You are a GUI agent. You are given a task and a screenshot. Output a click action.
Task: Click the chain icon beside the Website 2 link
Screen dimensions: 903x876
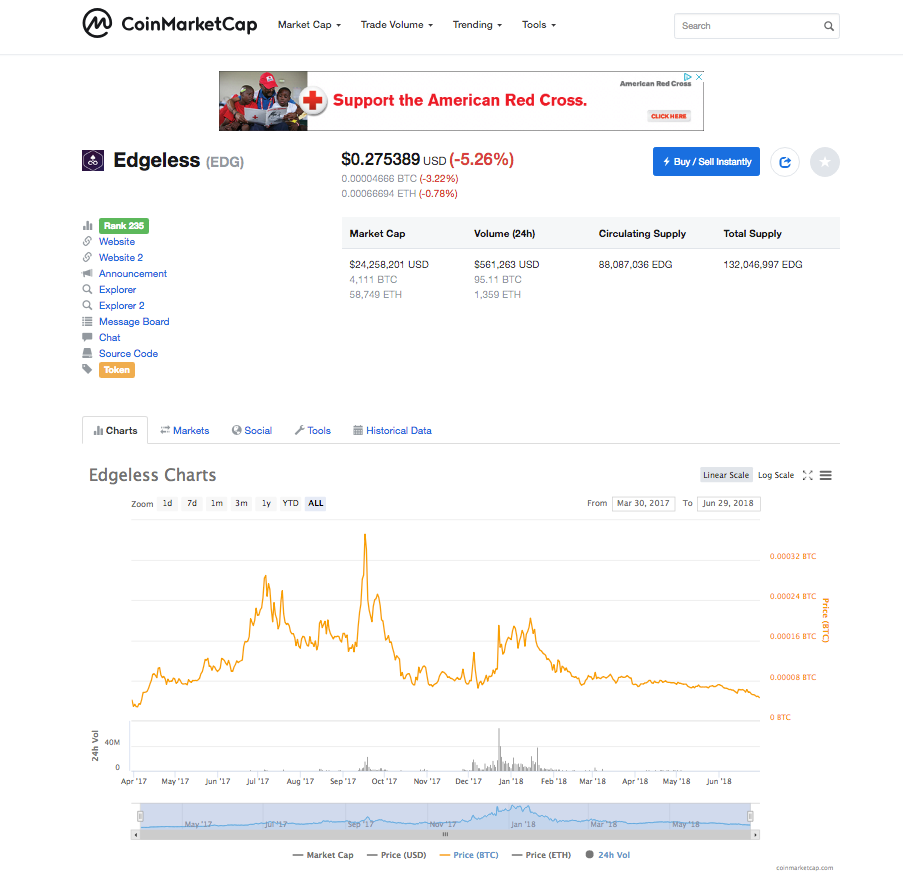click(x=88, y=257)
